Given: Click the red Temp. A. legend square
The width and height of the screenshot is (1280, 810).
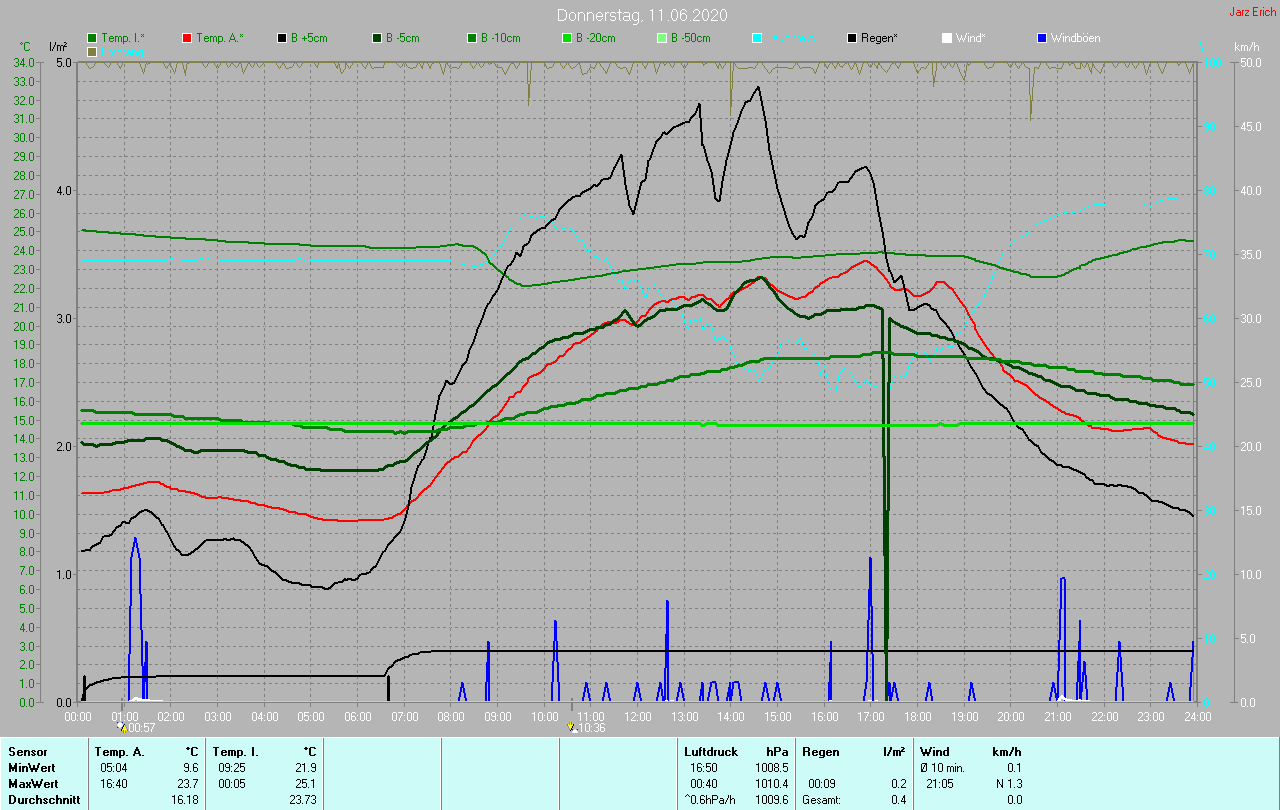Looking at the screenshot, I should pyautogui.click(x=187, y=38).
